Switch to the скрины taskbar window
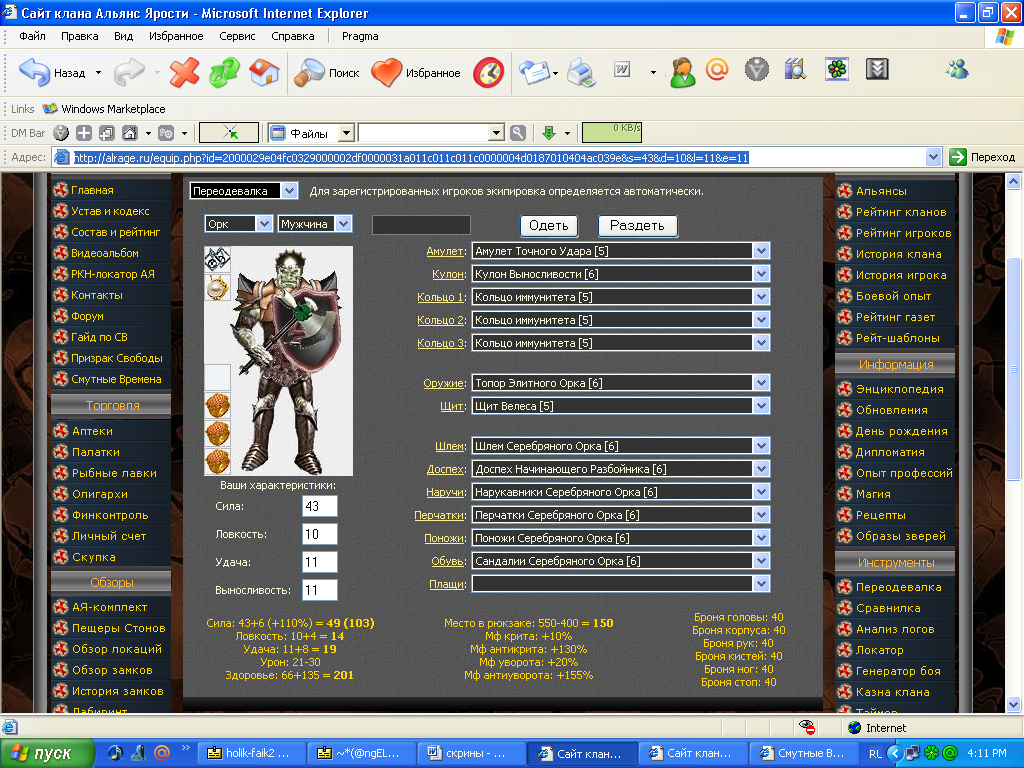Image resolution: width=1024 pixels, height=768 pixels. click(470, 754)
